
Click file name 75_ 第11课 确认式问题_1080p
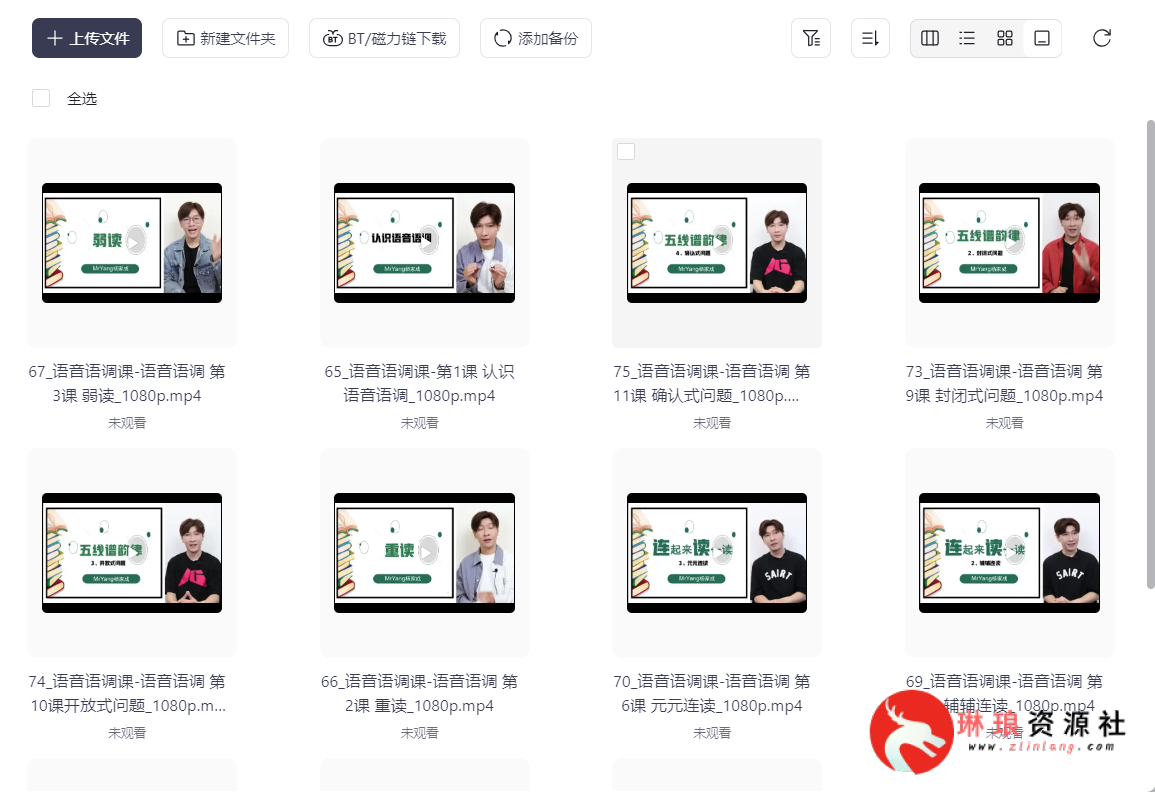pos(712,384)
